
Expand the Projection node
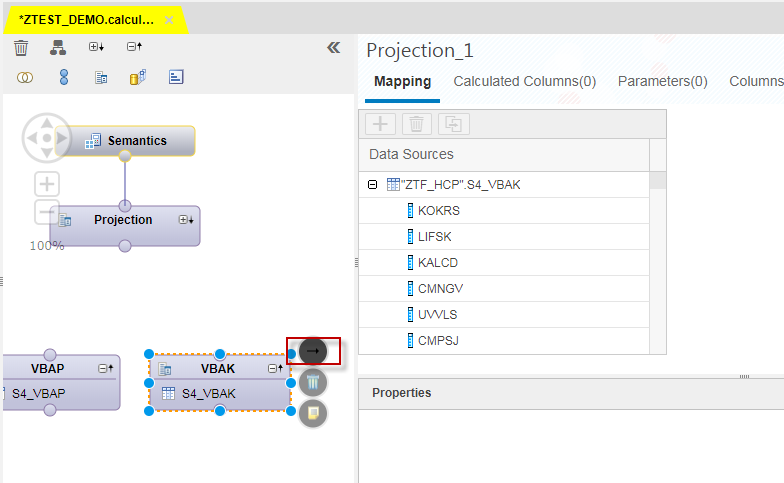click(x=186, y=220)
